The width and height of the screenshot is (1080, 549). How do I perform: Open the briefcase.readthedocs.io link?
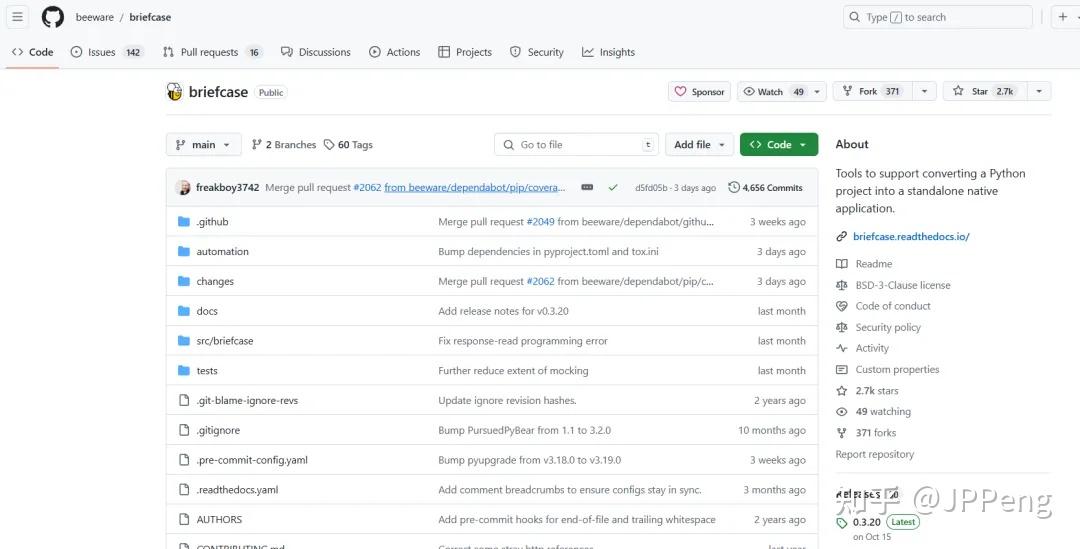tap(911, 237)
